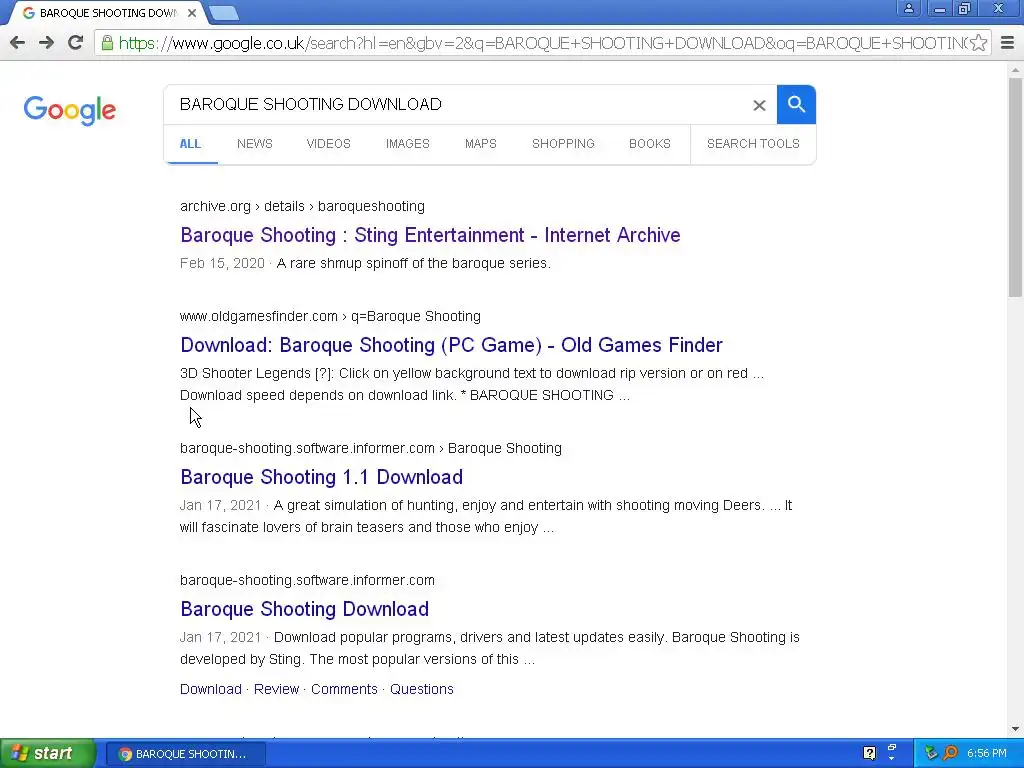Click scrollbar up arrow
The width and height of the screenshot is (1024, 768).
click(1015, 69)
